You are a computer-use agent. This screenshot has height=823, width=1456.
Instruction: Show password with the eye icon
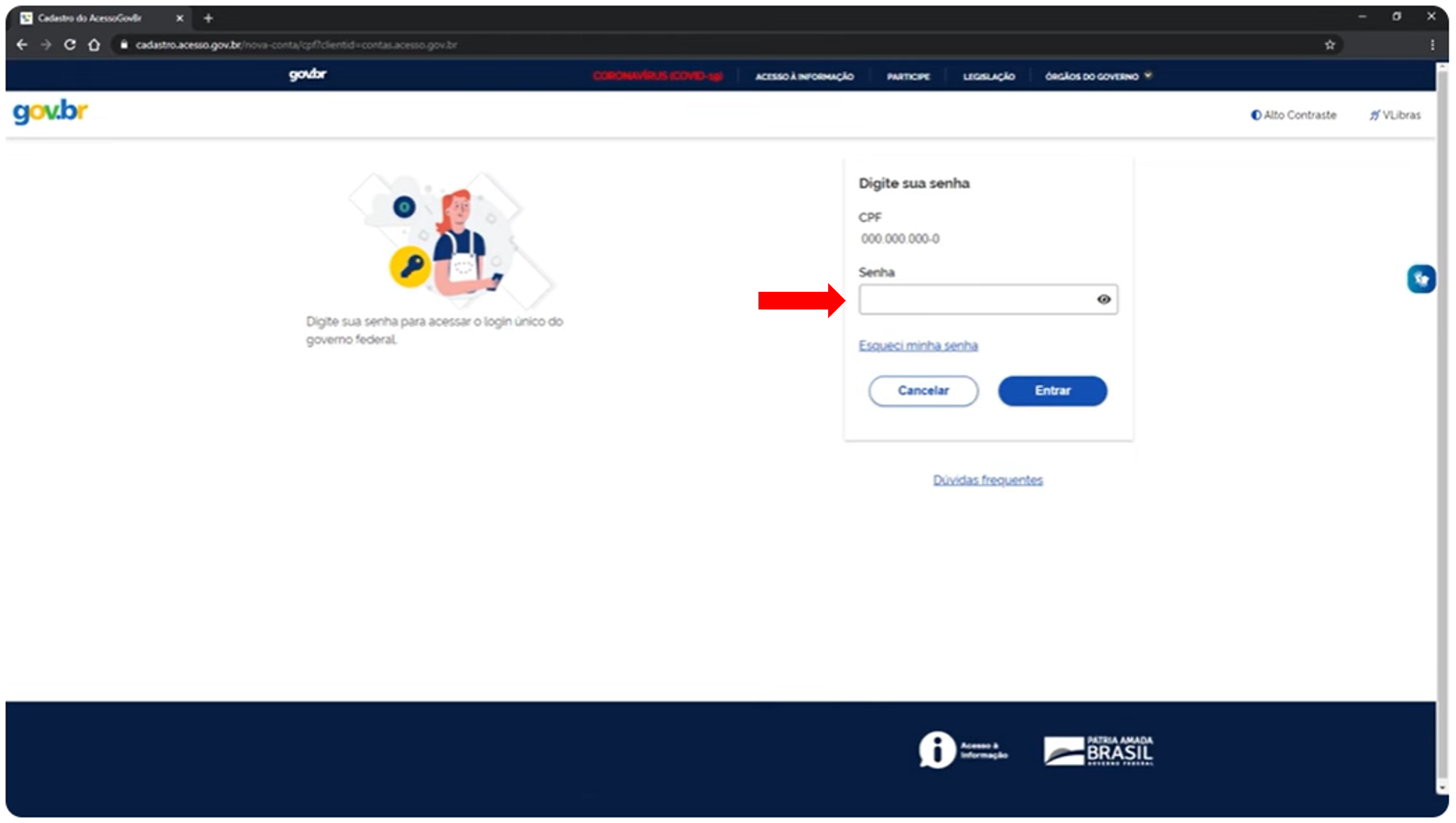(1103, 299)
